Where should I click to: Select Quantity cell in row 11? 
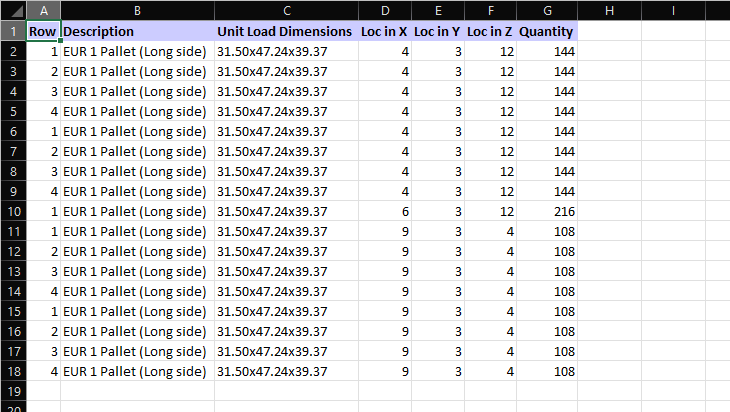(547, 231)
